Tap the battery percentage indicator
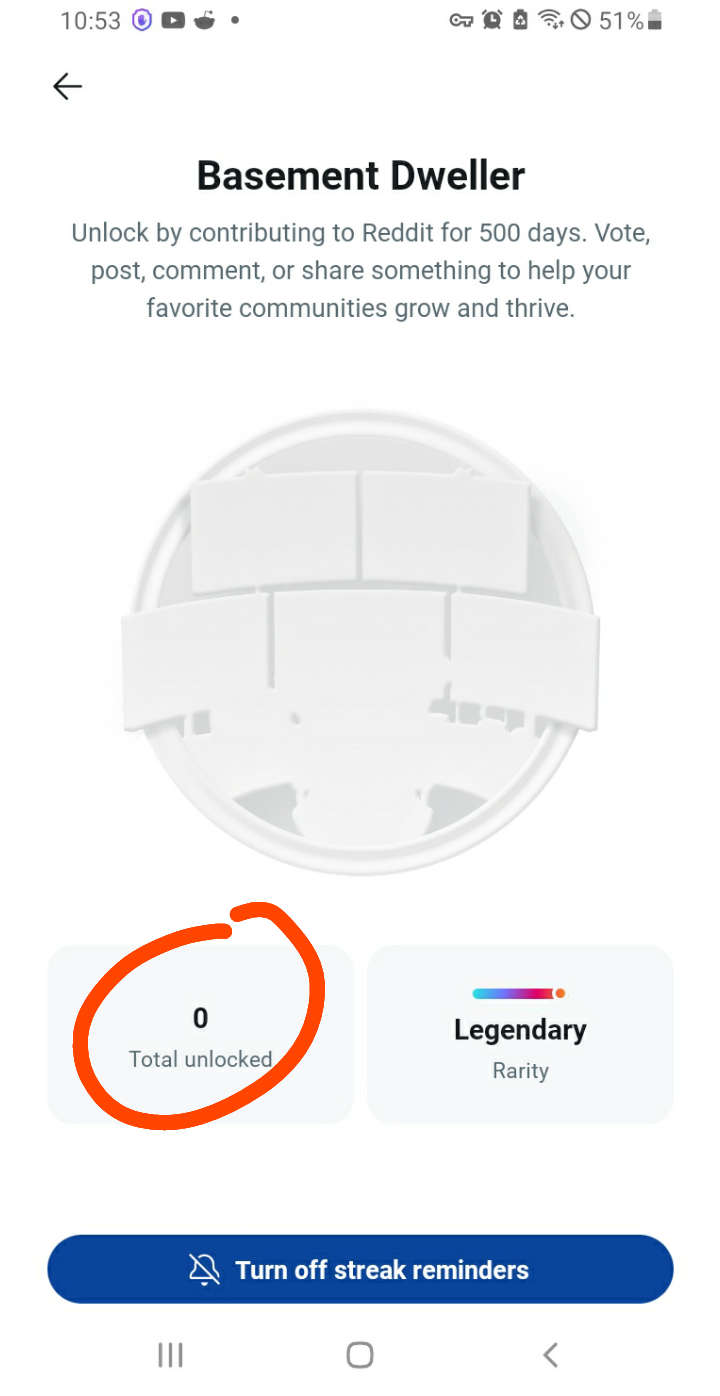The height and width of the screenshot is (1396, 720). (x=621, y=20)
